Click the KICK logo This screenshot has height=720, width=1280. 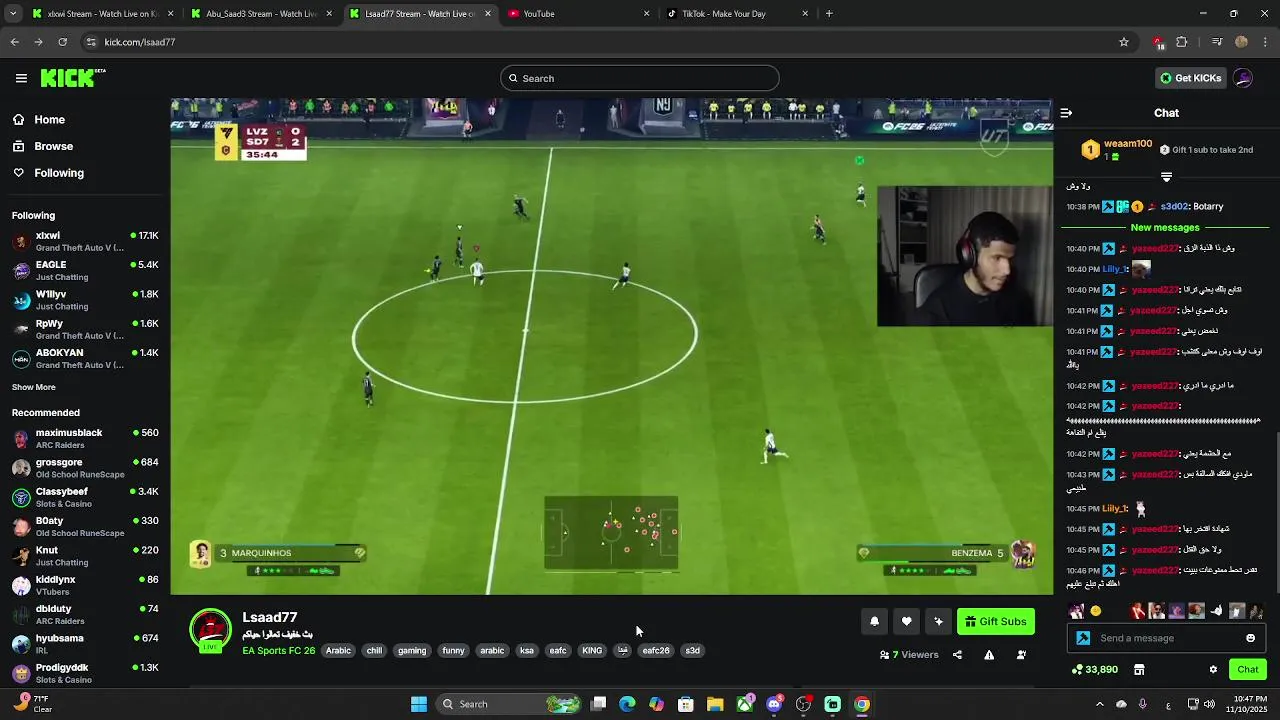point(73,78)
